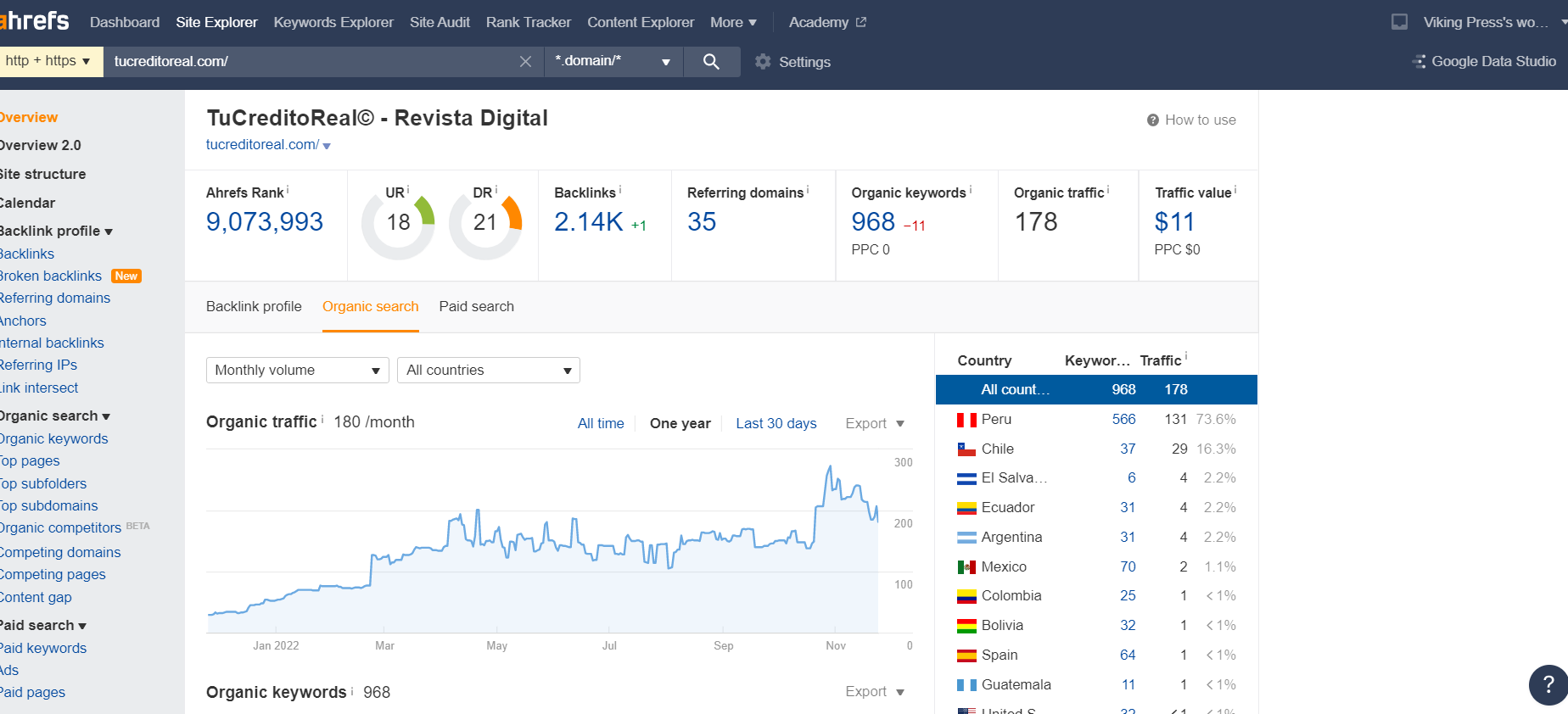Viewport: 1568px width, 714px height.
Task: Click Referring domains value 35
Action: [x=702, y=221]
